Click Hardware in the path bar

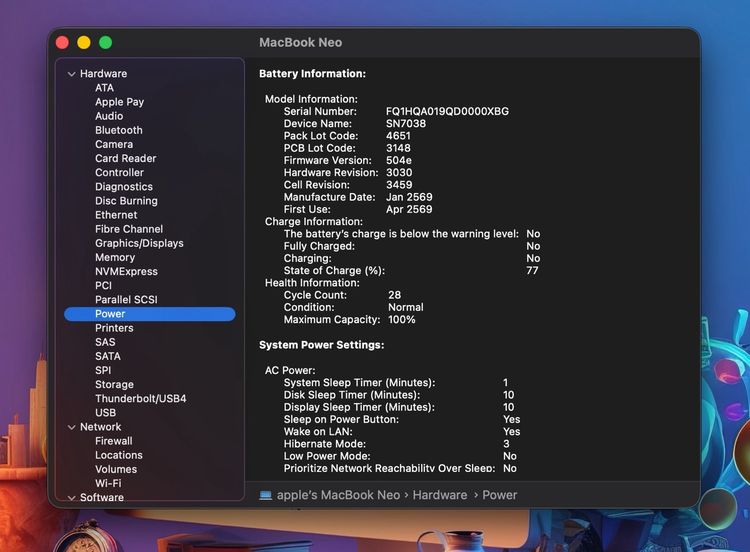pyautogui.click(x=440, y=495)
